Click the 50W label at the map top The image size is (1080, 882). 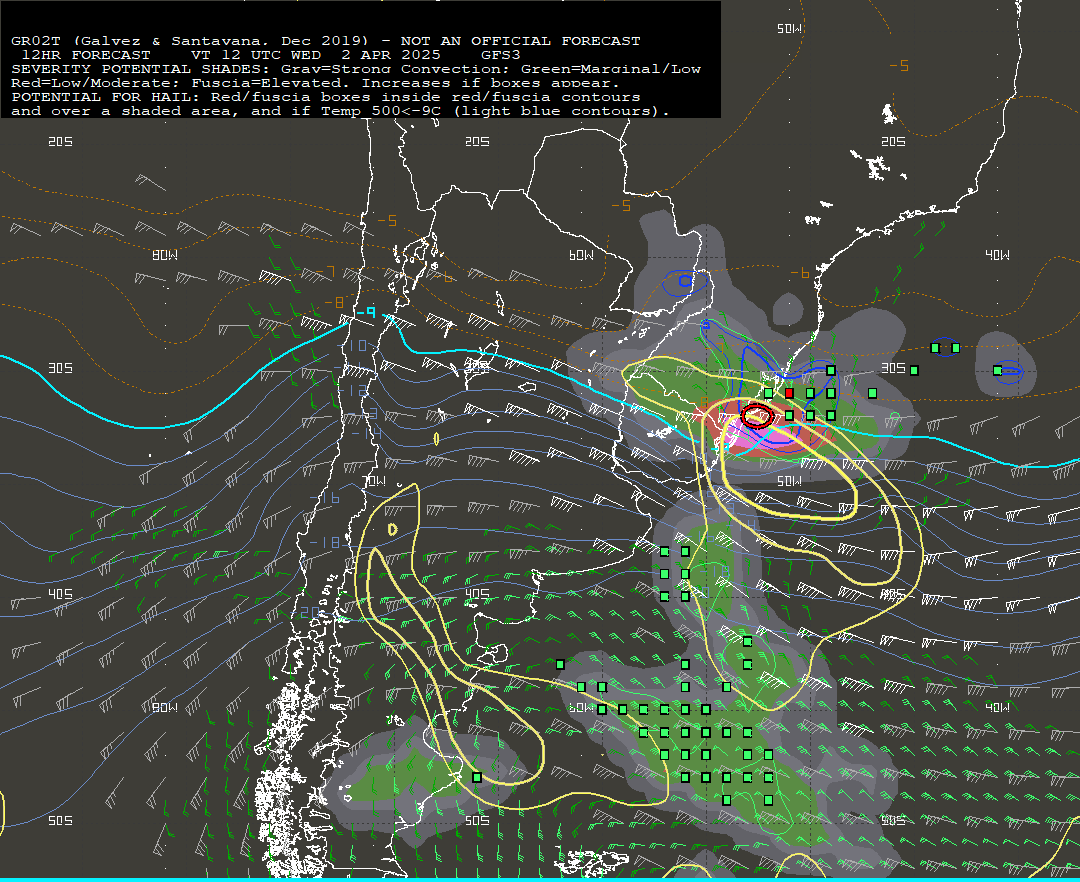tap(789, 28)
